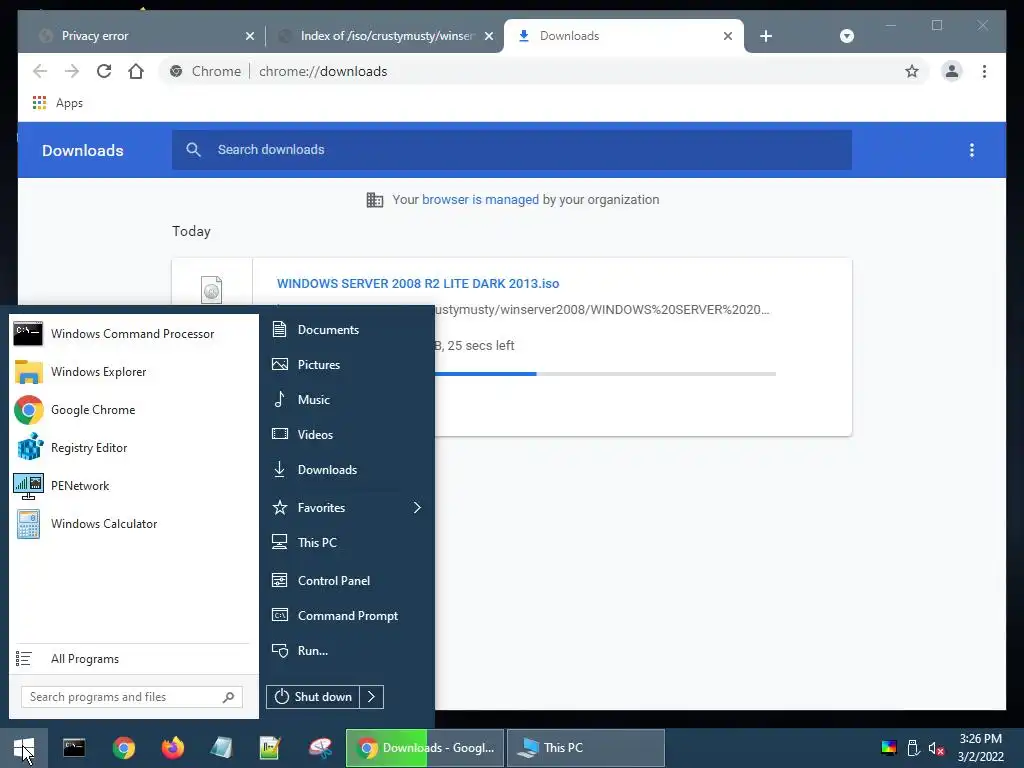Close the Index of /iso tab

488,36
